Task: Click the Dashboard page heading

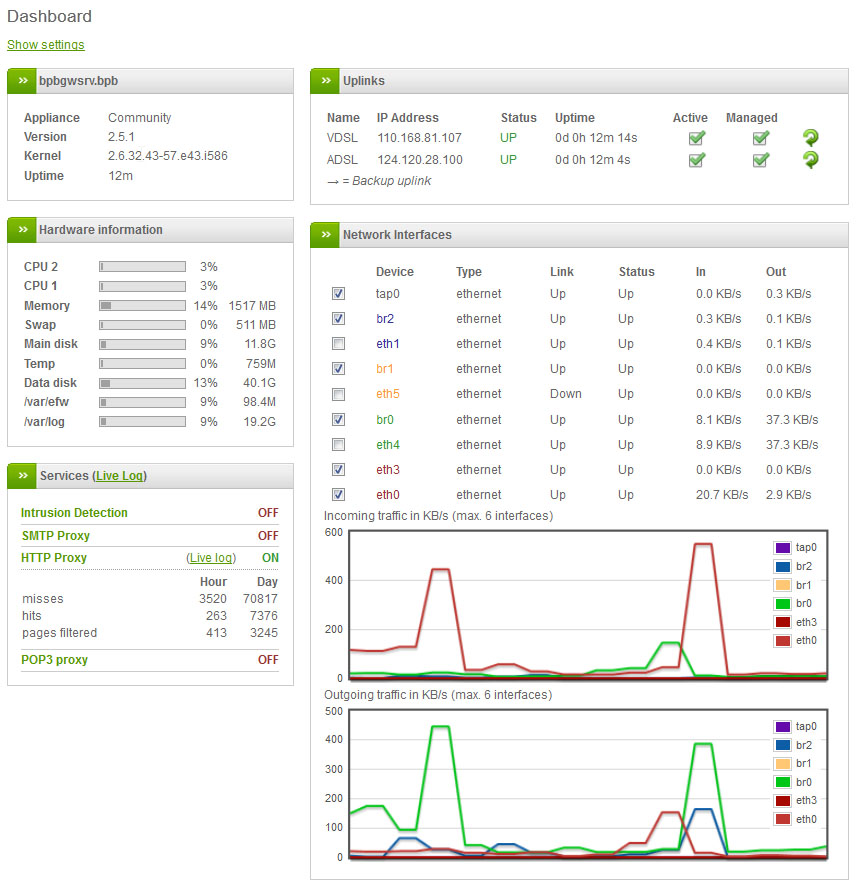Action: (x=49, y=16)
